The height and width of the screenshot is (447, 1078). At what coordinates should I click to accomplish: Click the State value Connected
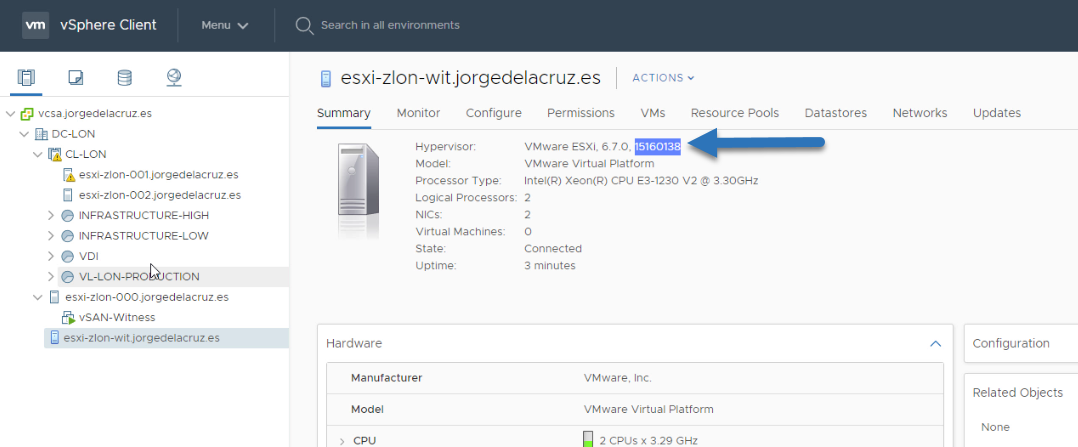click(553, 248)
